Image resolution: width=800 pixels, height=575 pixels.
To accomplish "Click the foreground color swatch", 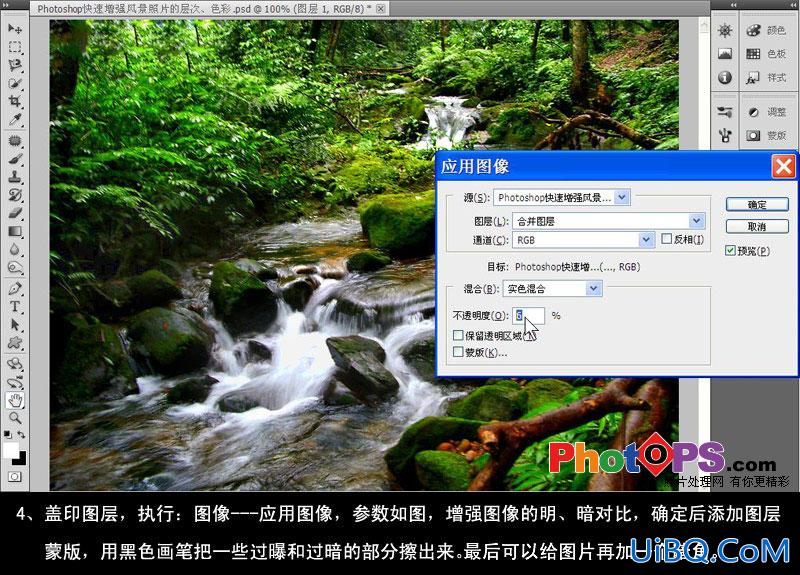I will tap(10, 451).
